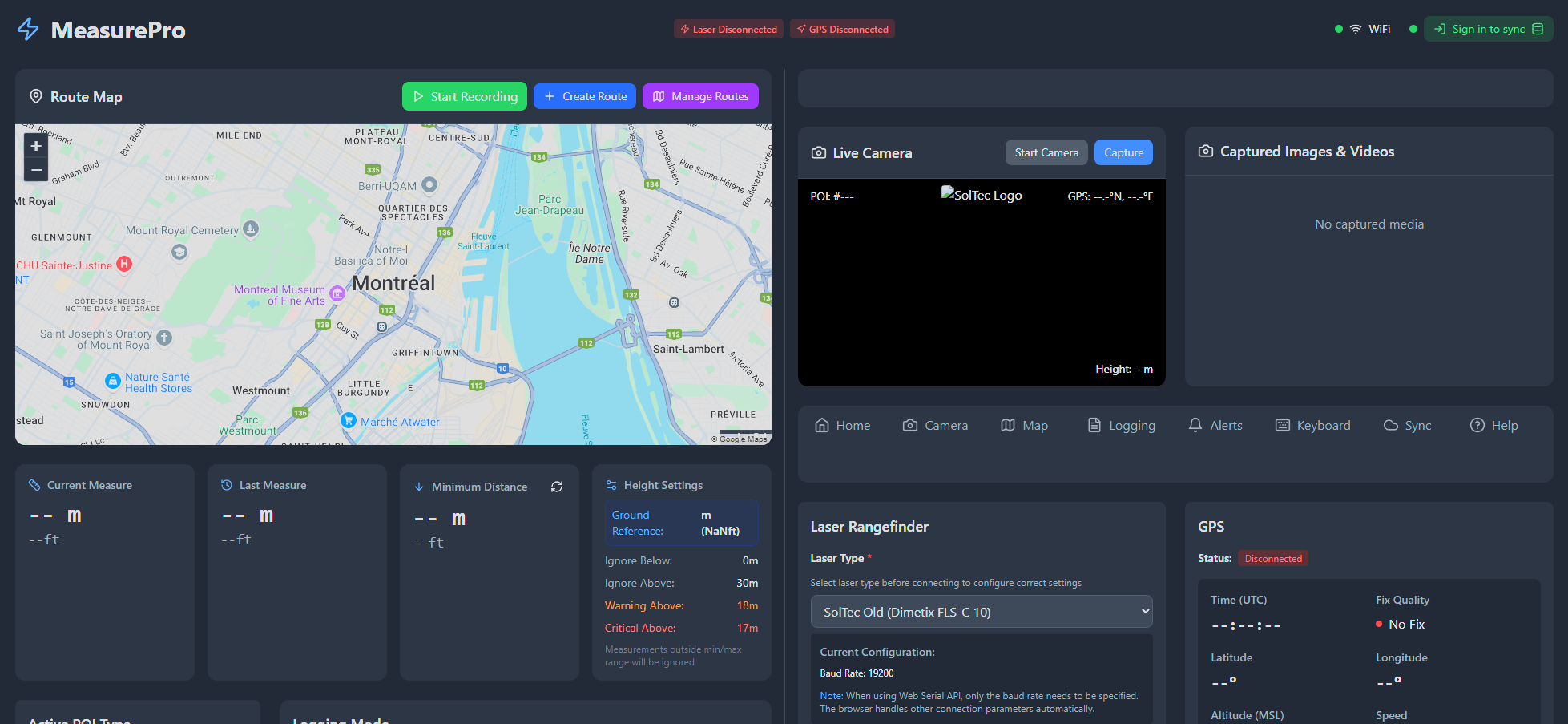Click the Laser Disconnected status badge
Viewport: 1568px width, 724px height.
click(728, 29)
